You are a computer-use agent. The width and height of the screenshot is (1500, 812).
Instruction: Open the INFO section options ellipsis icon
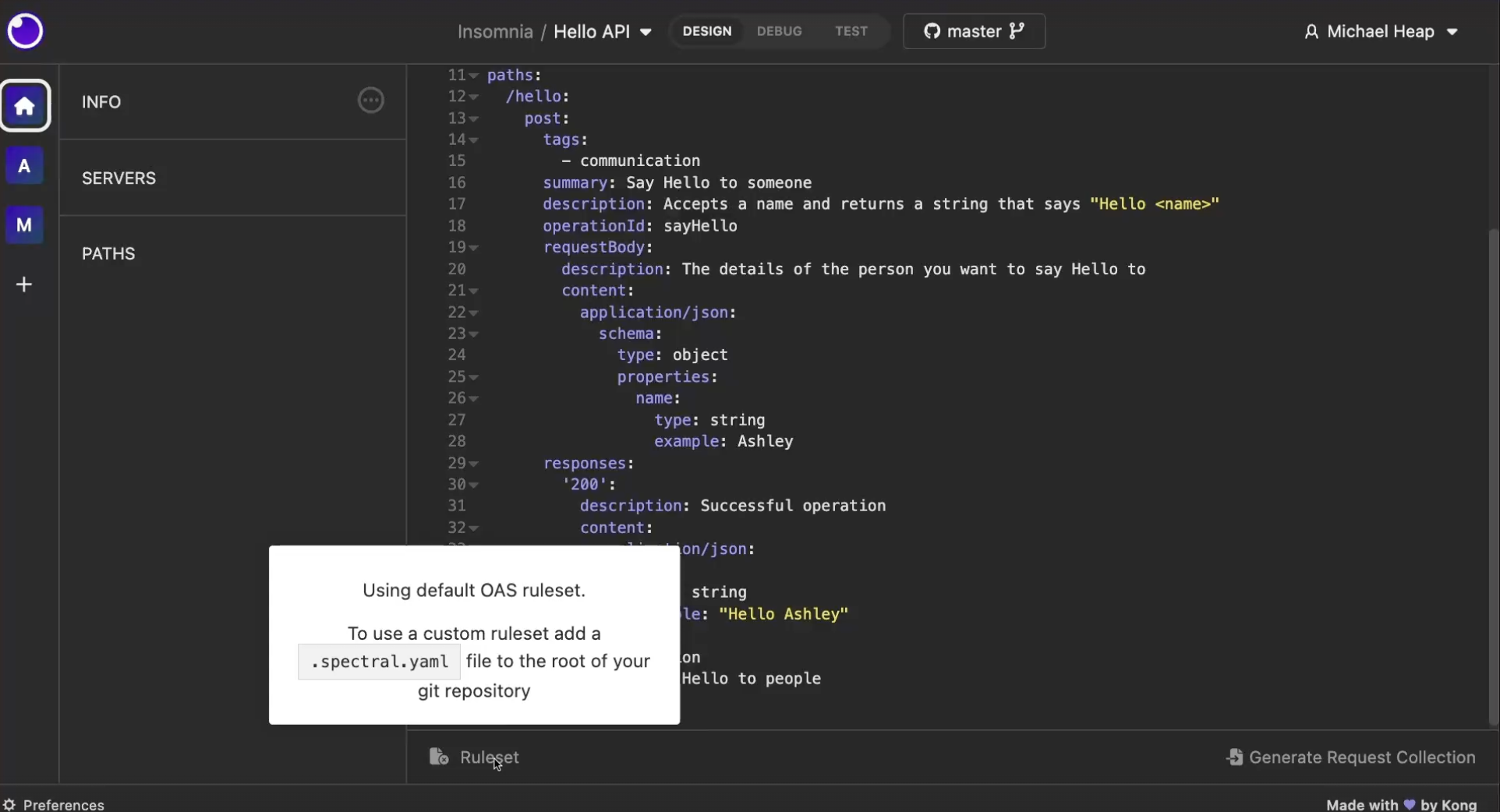[370, 101]
